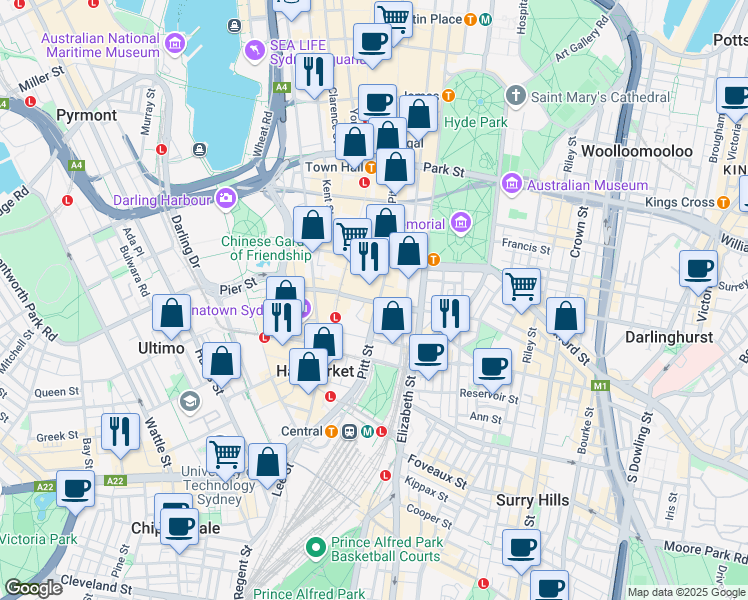
Task: Open the SEA LIFE Sydney Aquarium marker
Action: point(255,51)
